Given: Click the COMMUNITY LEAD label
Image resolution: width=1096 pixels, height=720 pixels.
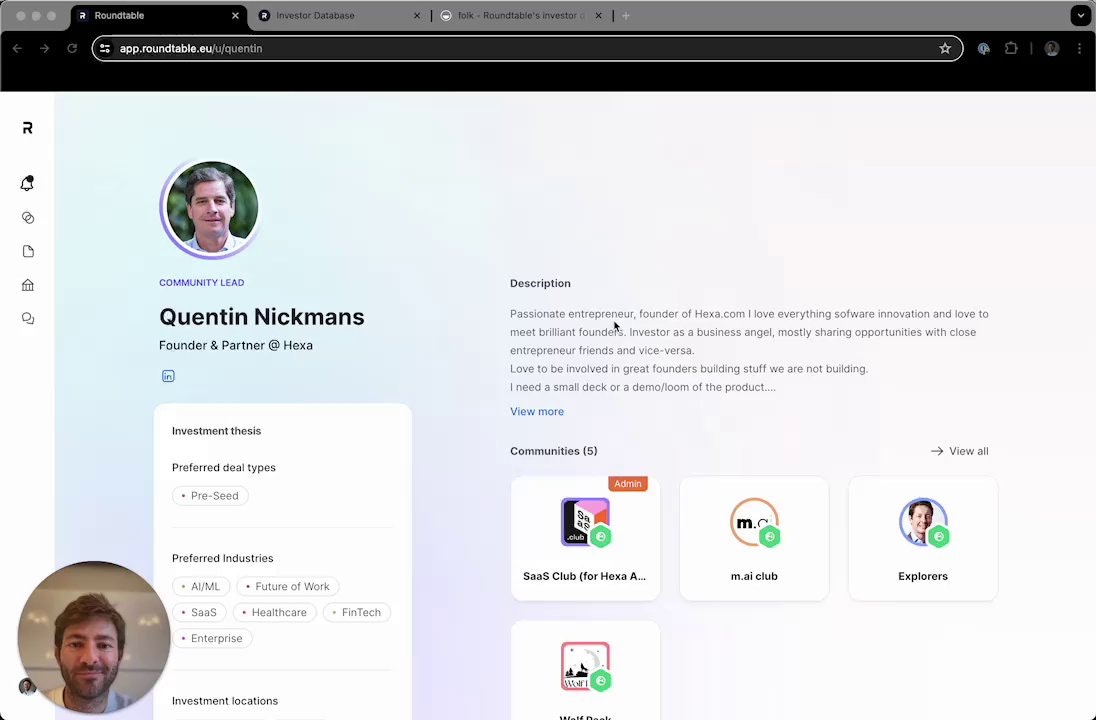Looking at the screenshot, I should tap(201, 282).
